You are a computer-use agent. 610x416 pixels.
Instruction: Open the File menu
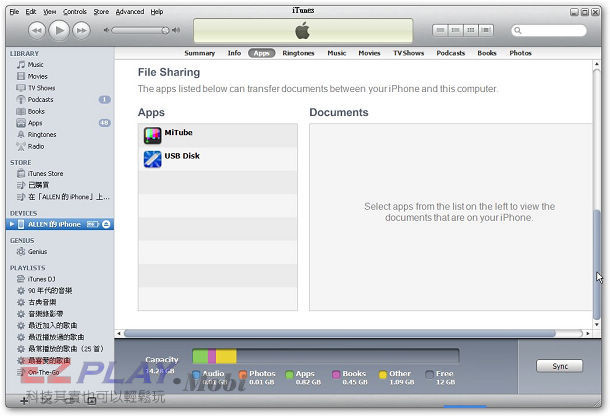coord(14,12)
